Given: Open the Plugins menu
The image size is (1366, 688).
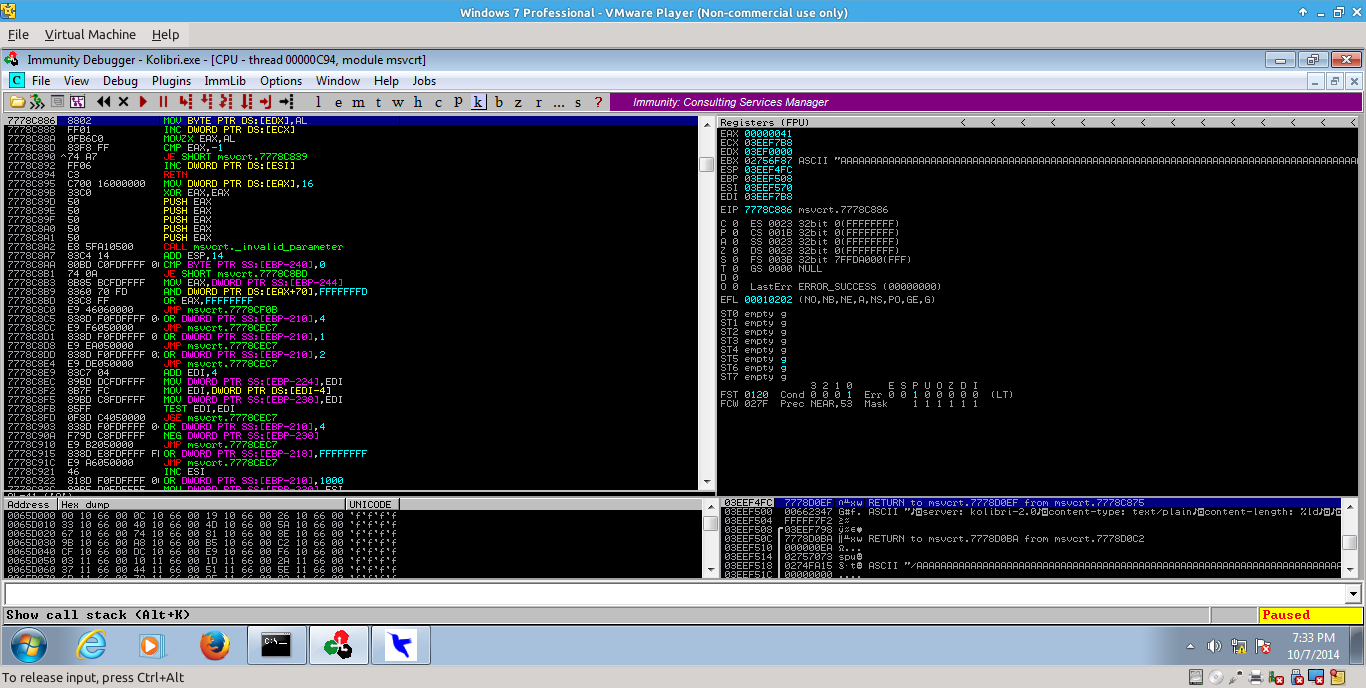Looking at the screenshot, I should [x=171, y=81].
